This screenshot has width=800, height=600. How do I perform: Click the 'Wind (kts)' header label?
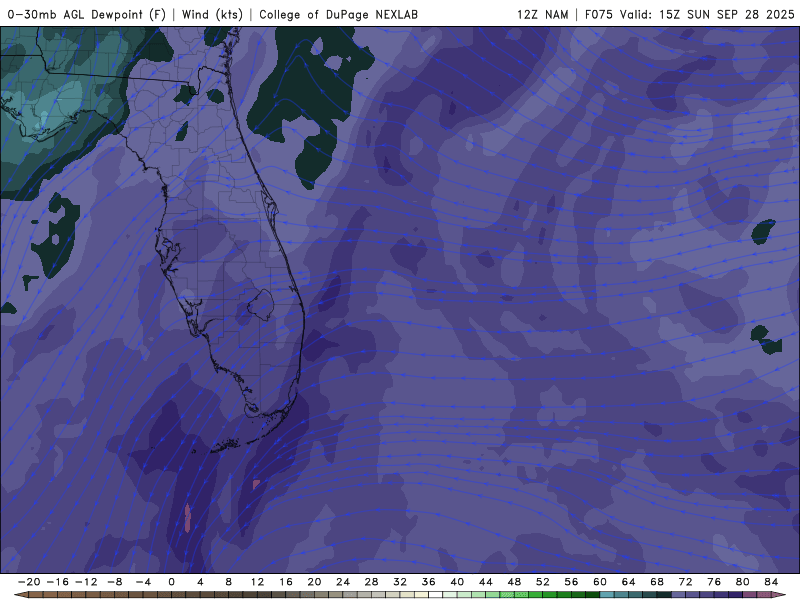(x=212, y=14)
